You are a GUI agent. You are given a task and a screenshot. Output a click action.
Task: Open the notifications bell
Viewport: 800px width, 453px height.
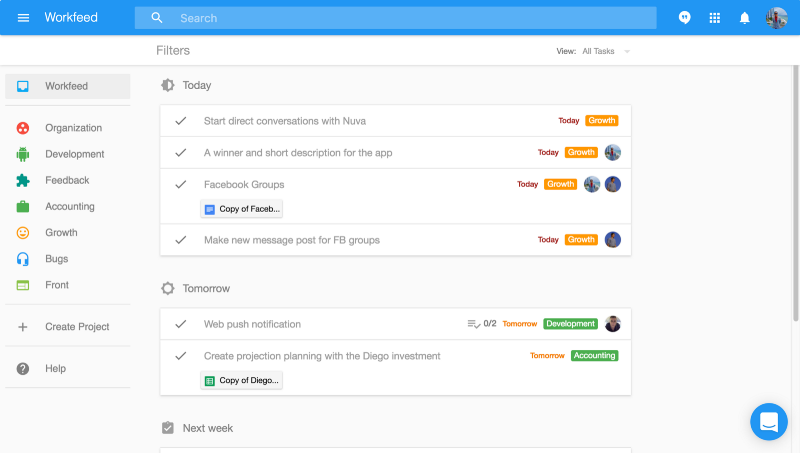pyautogui.click(x=744, y=18)
